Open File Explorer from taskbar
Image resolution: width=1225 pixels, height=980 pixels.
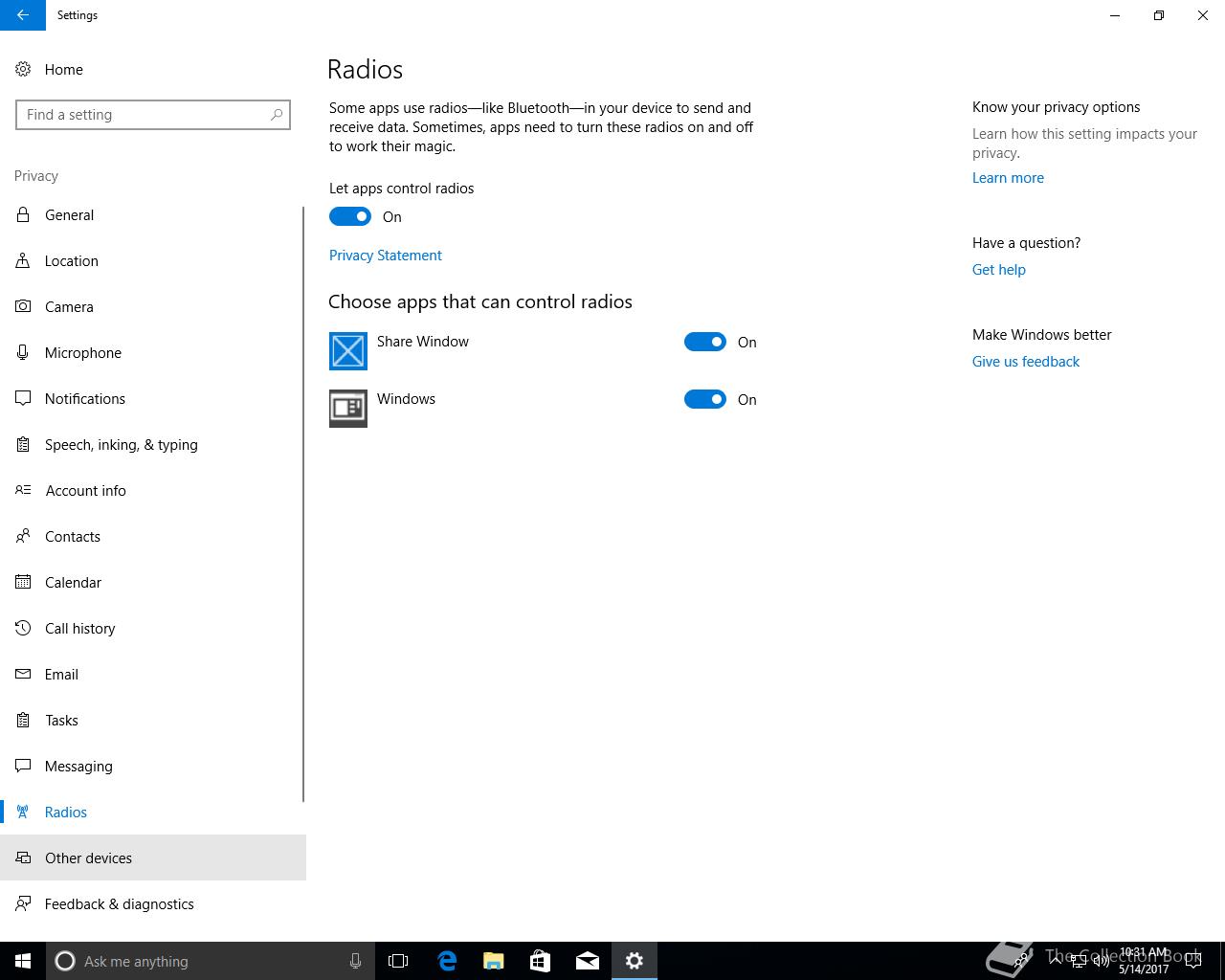pos(493,961)
